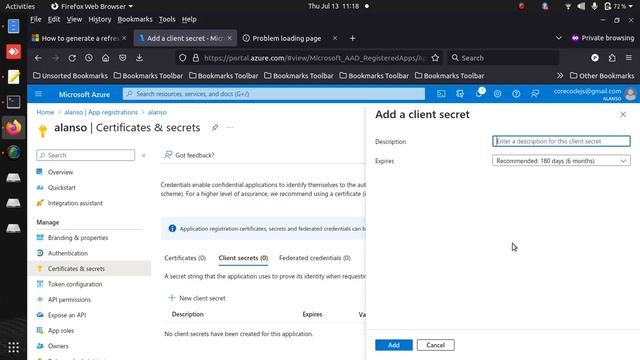This screenshot has width=640, height=360.
Task: Open Cloud Shell from the Azure header
Action: point(441,94)
